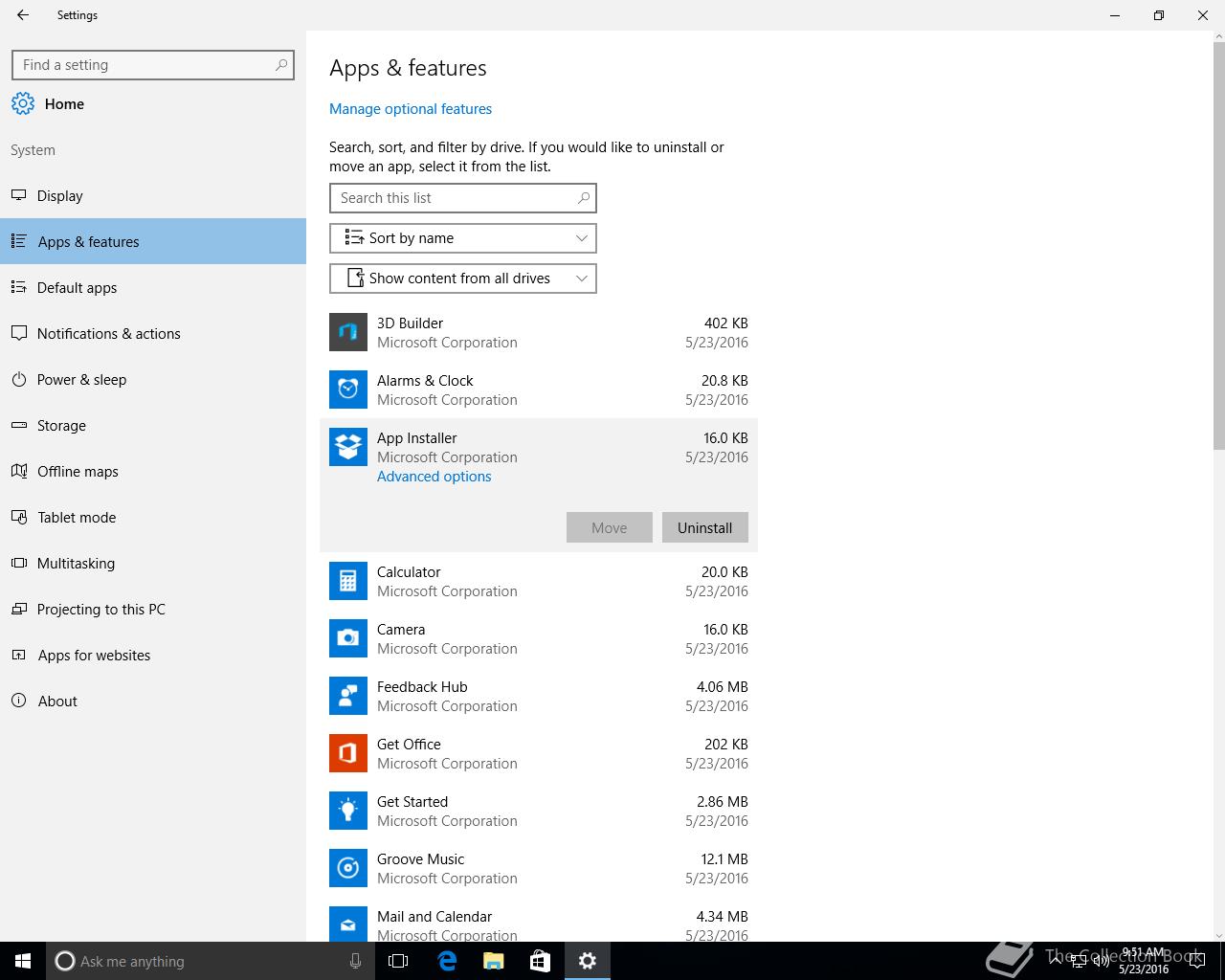Image resolution: width=1225 pixels, height=980 pixels.
Task: Click the Move button
Action: tap(610, 527)
